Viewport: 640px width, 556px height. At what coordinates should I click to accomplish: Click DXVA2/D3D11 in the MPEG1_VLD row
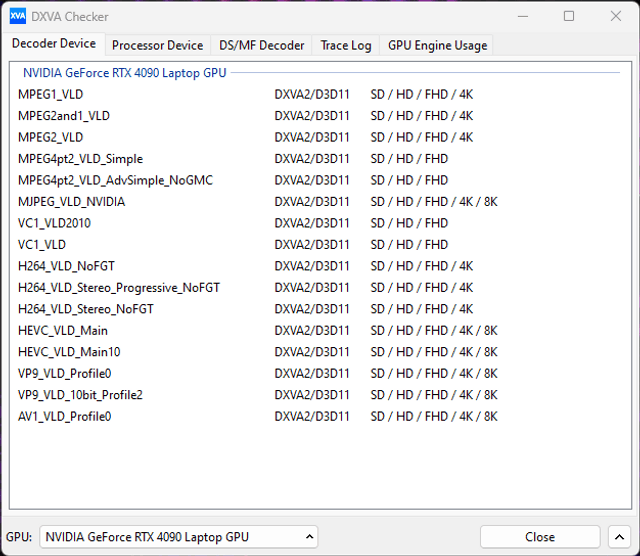click(x=312, y=95)
